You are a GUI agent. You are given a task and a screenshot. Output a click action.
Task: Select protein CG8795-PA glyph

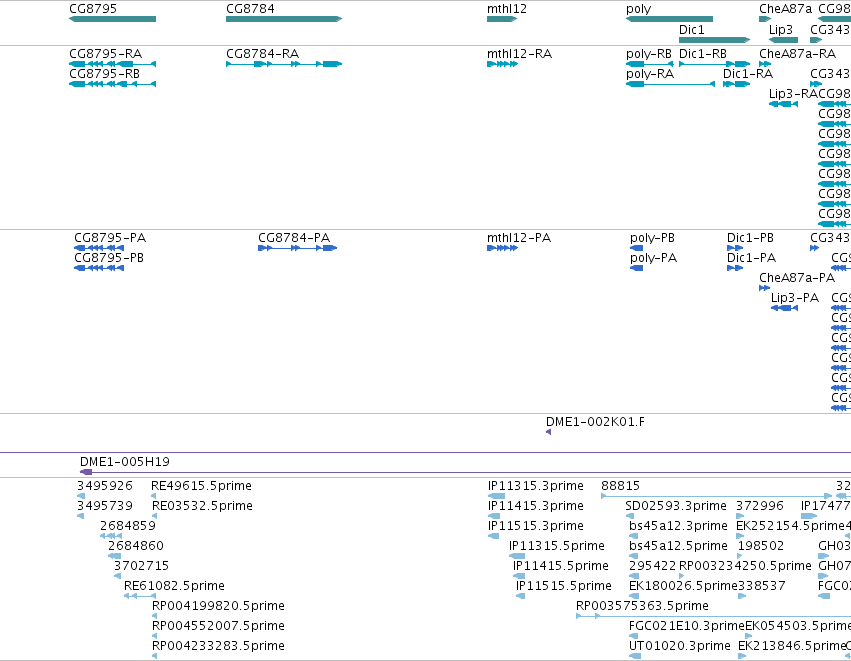(99, 248)
